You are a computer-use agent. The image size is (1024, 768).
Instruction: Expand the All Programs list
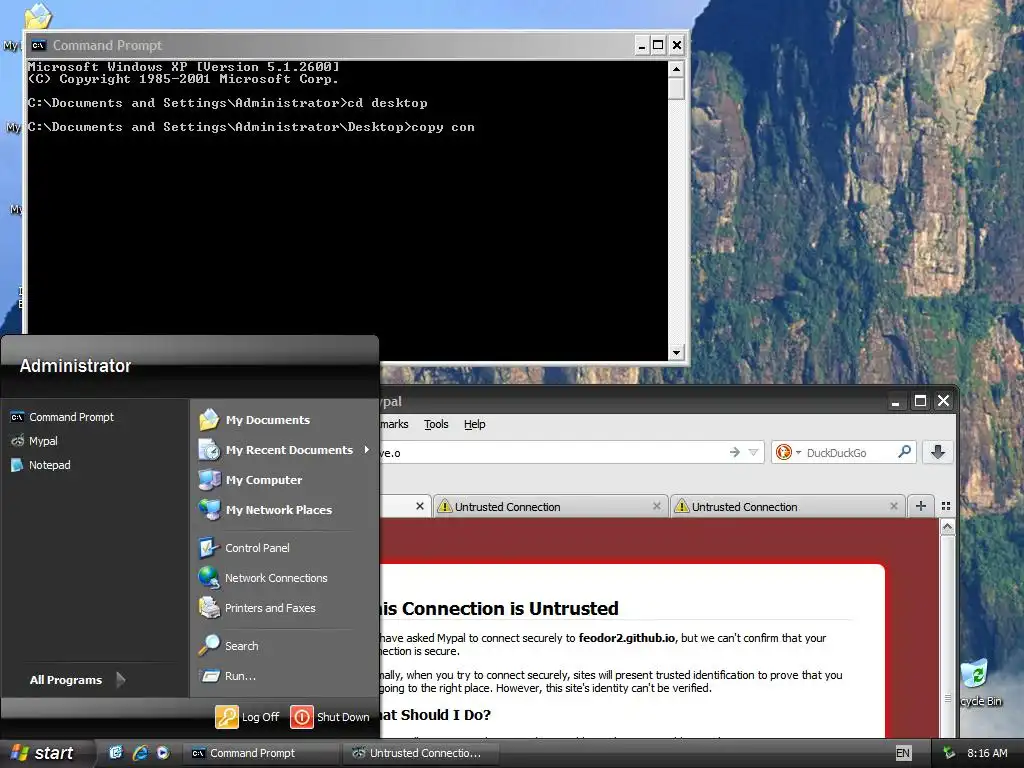(x=76, y=680)
